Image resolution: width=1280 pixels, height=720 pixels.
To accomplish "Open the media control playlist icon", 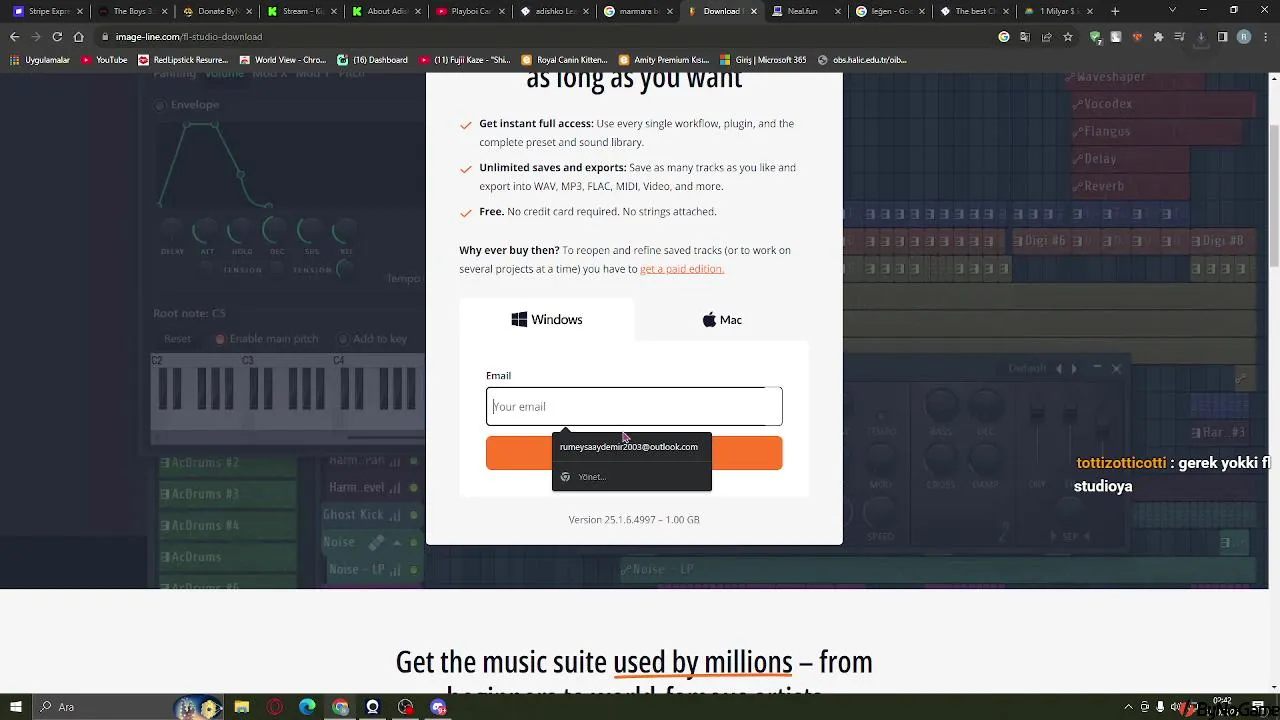I will (x=1179, y=37).
